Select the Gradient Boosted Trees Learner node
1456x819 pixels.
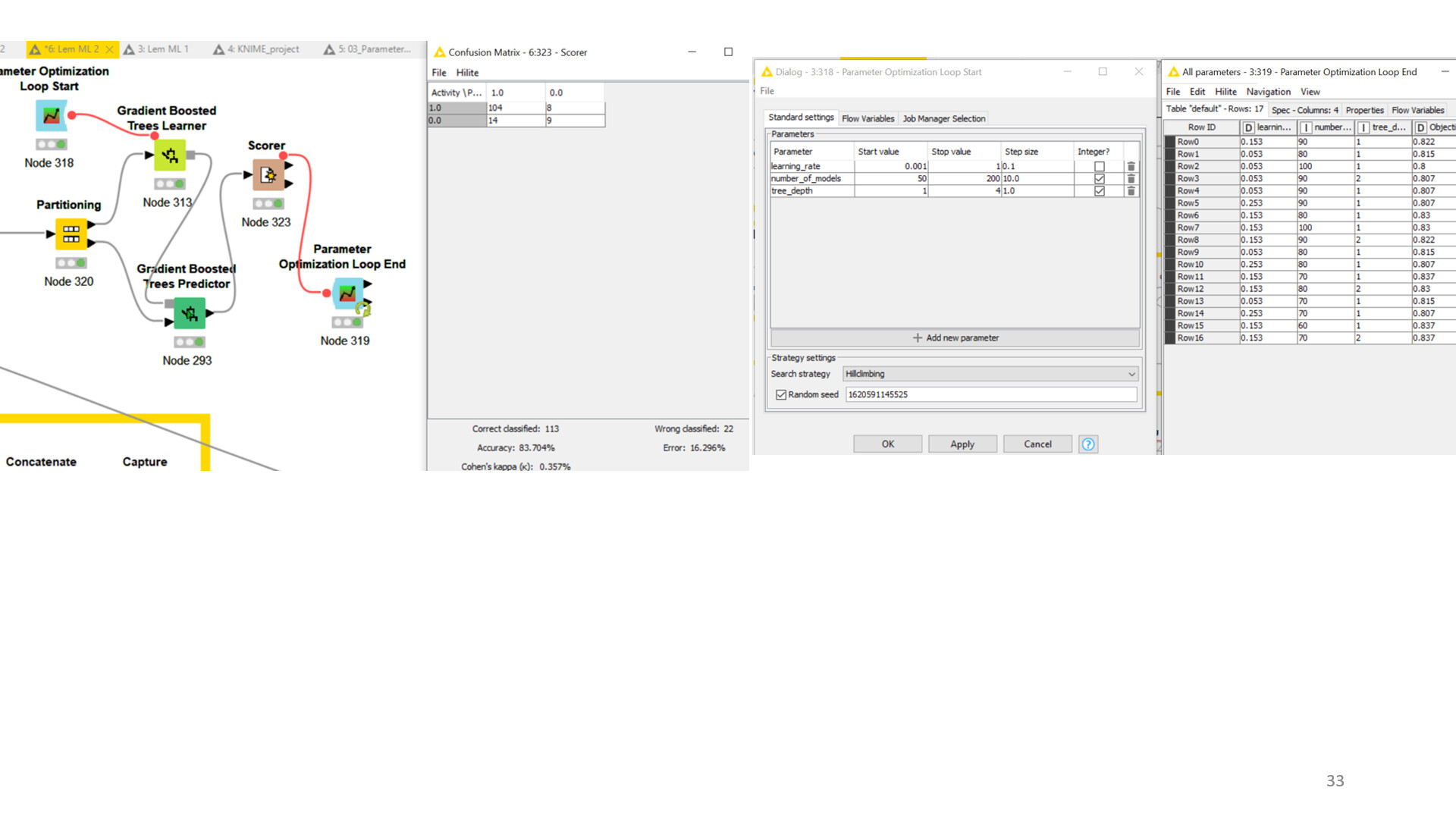(x=170, y=155)
